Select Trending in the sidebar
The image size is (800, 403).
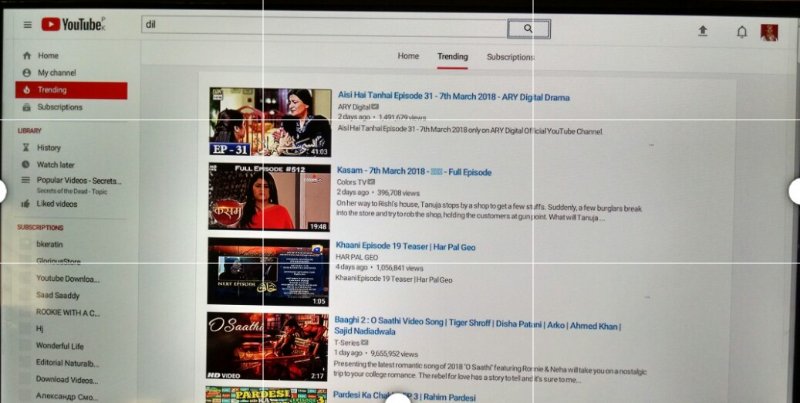tap(71, 90)
